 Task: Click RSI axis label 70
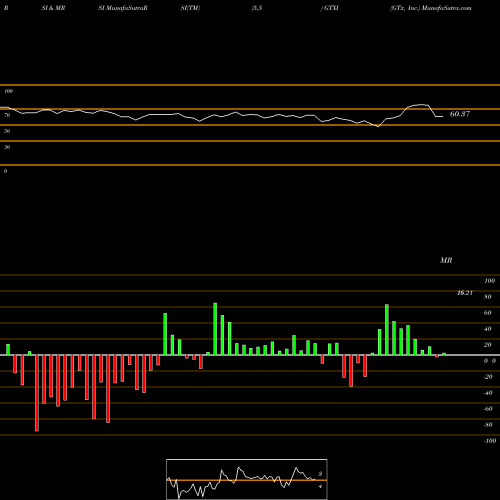click(7, 115)
